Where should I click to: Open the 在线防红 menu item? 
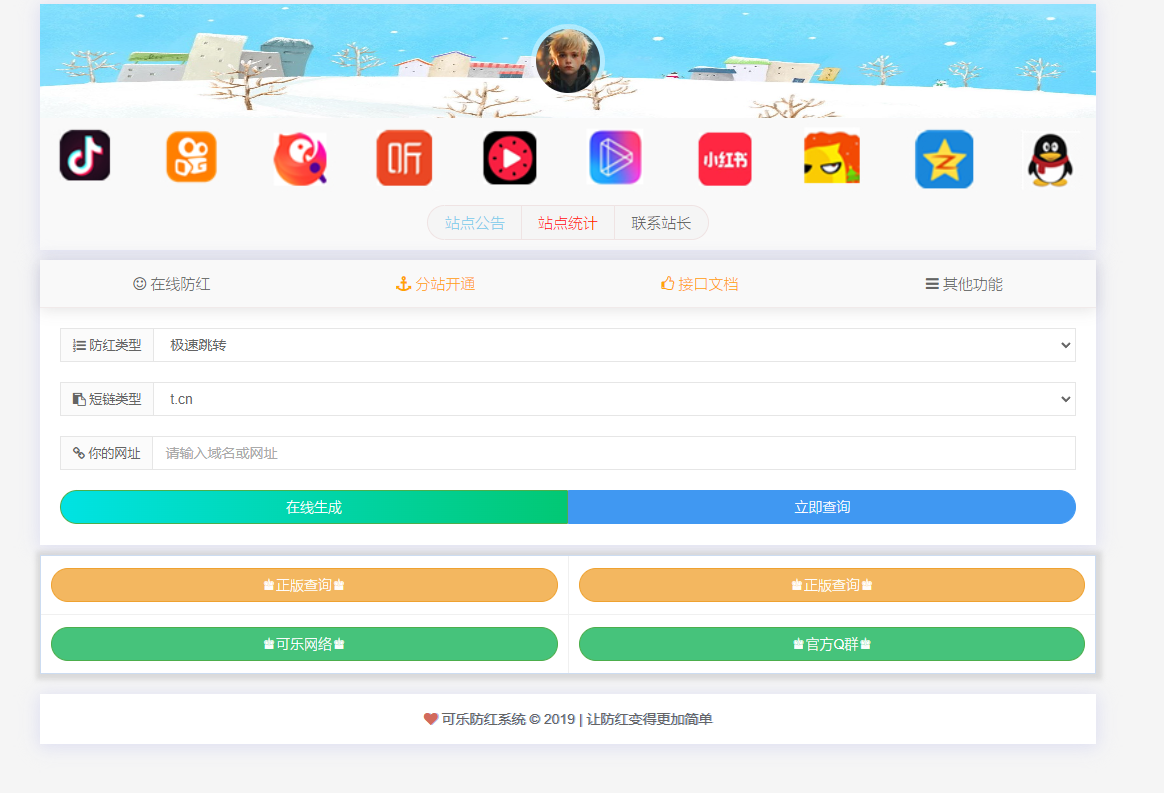[171, 284]
